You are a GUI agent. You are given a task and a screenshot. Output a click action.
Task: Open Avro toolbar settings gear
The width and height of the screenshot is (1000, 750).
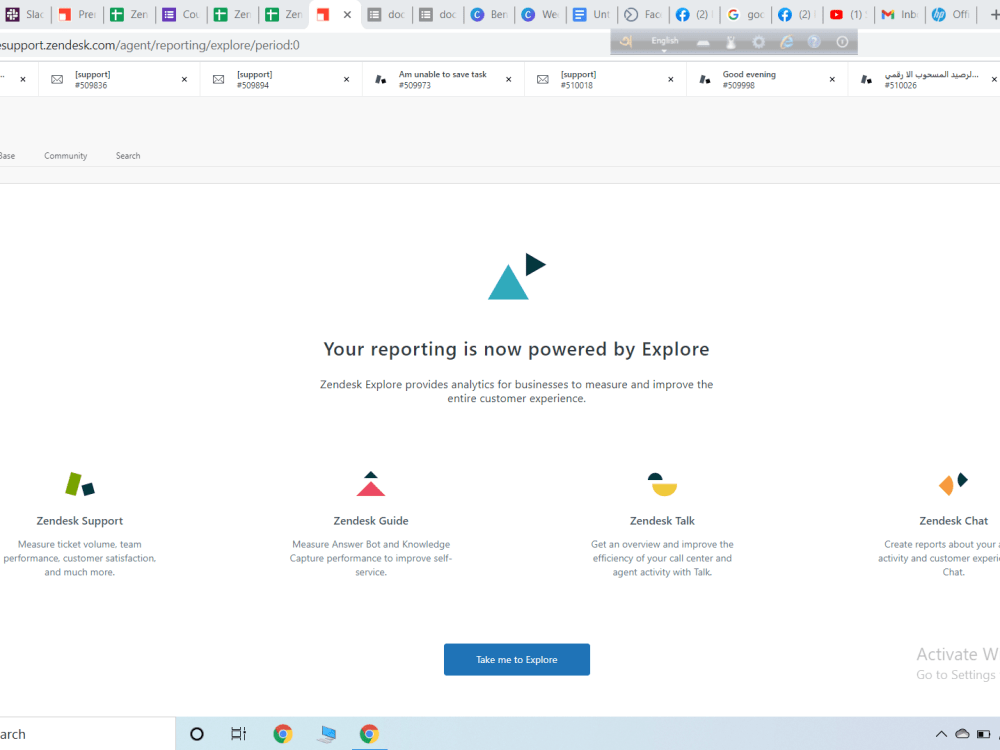758,43
